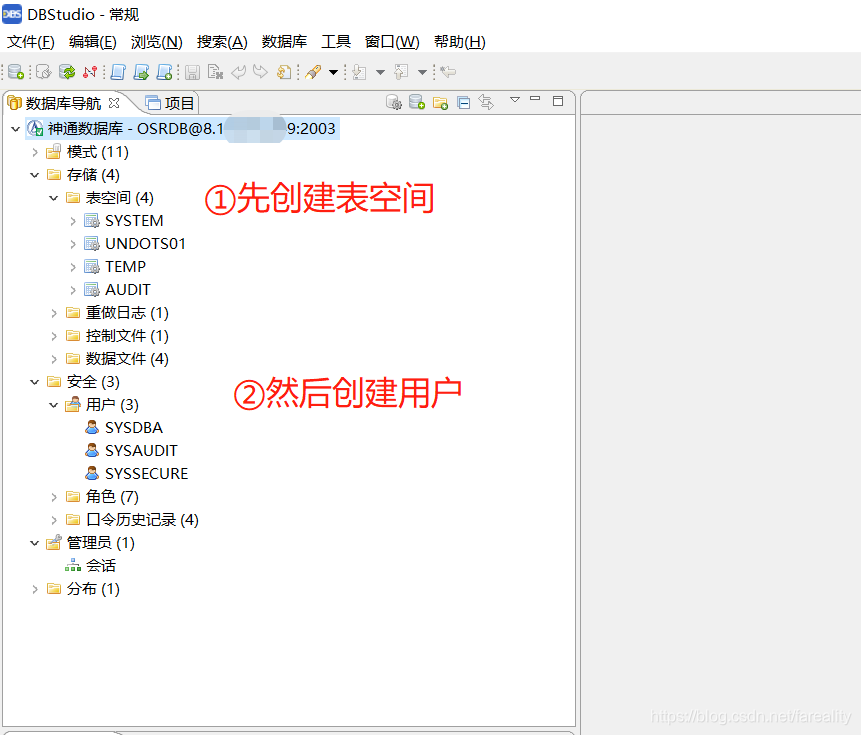
Task: Collapse the 存储 (4) folder
Action: pos(35,175)
